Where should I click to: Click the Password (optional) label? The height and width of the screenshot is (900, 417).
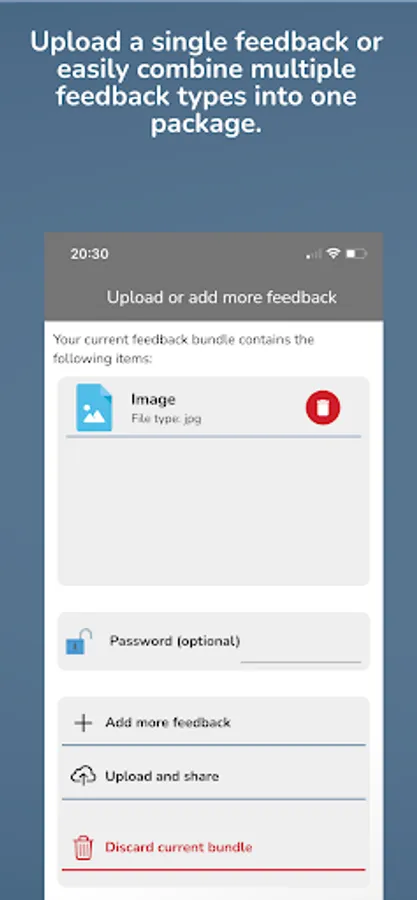tap(175, 641)
